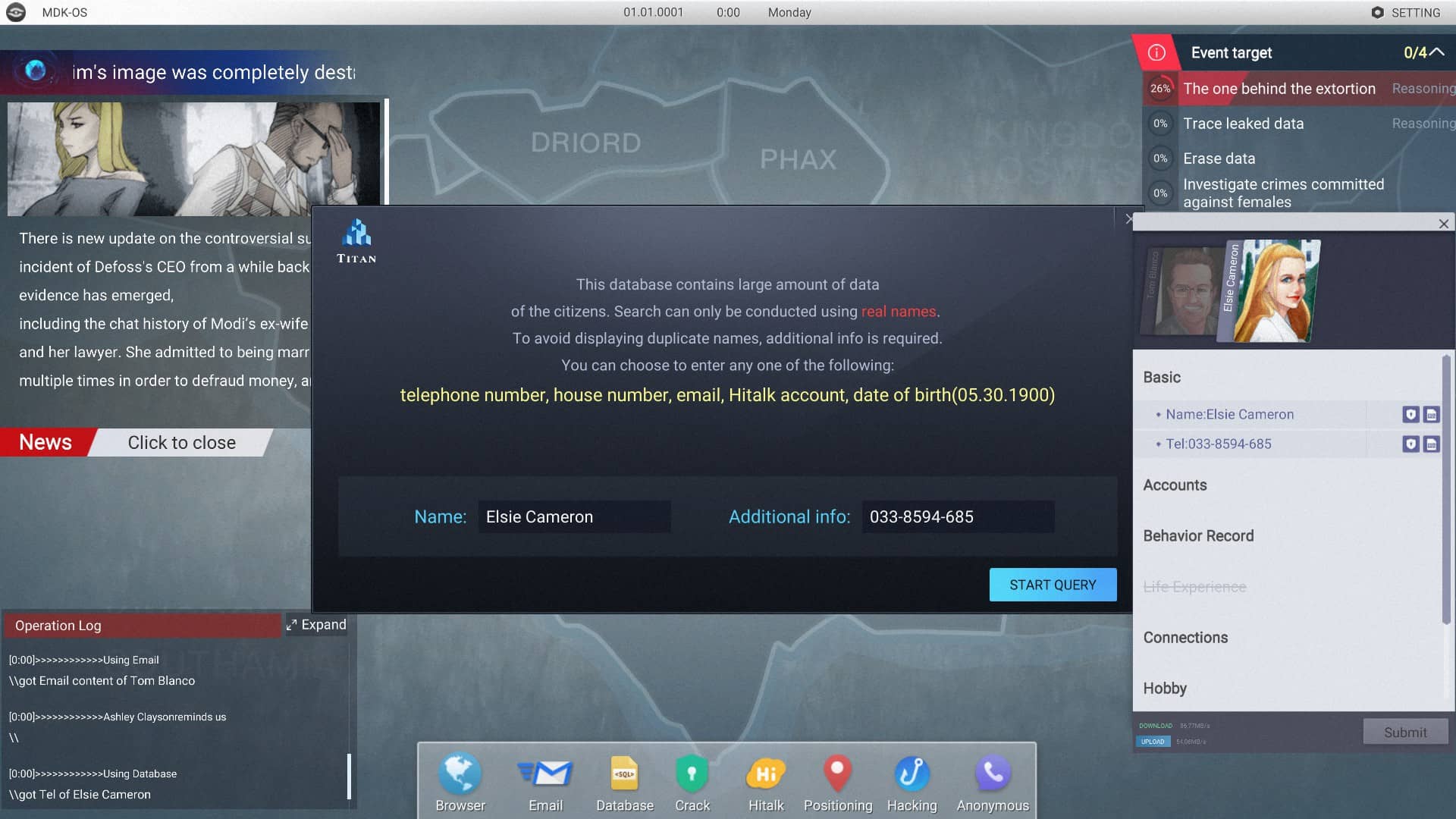Screen dimensions: 1456x819
Task: Click the 26% progress indicator
Action: (x=1160, y=88)
